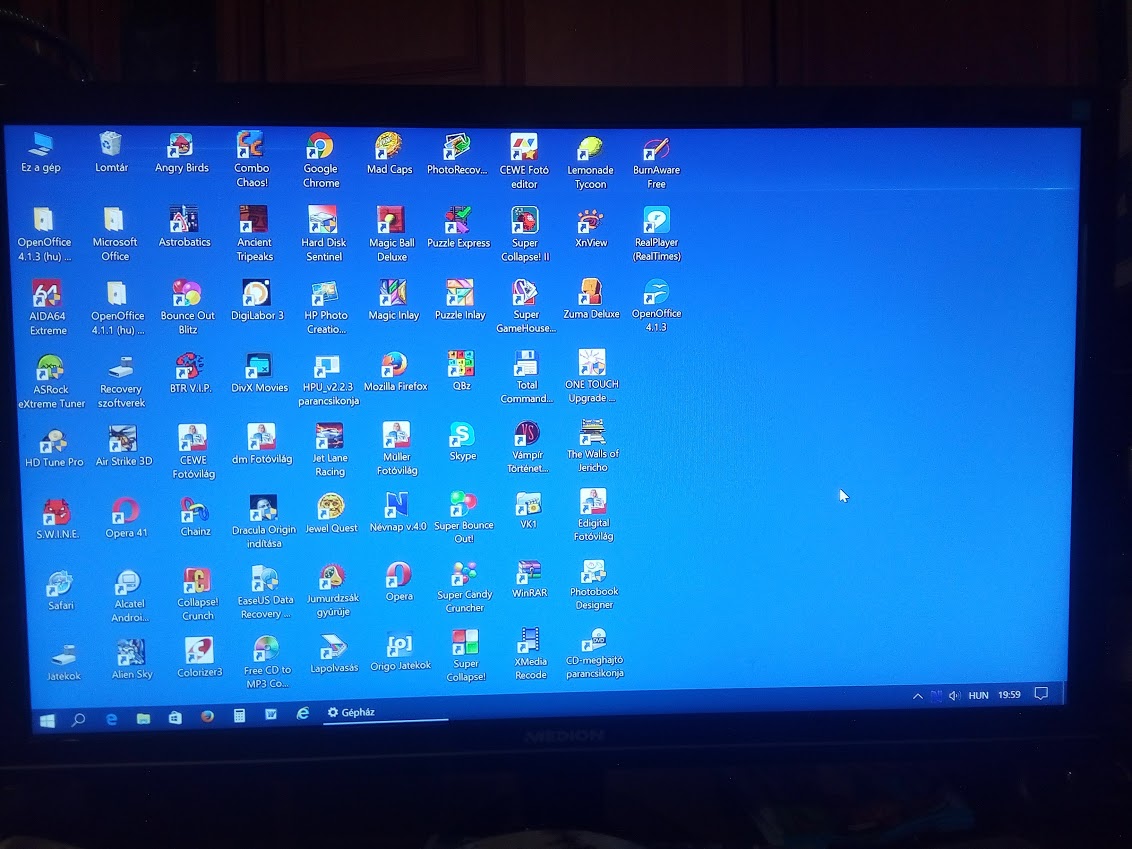
Task: Select the Combo Chaos! shortcut
Action: 251,160
